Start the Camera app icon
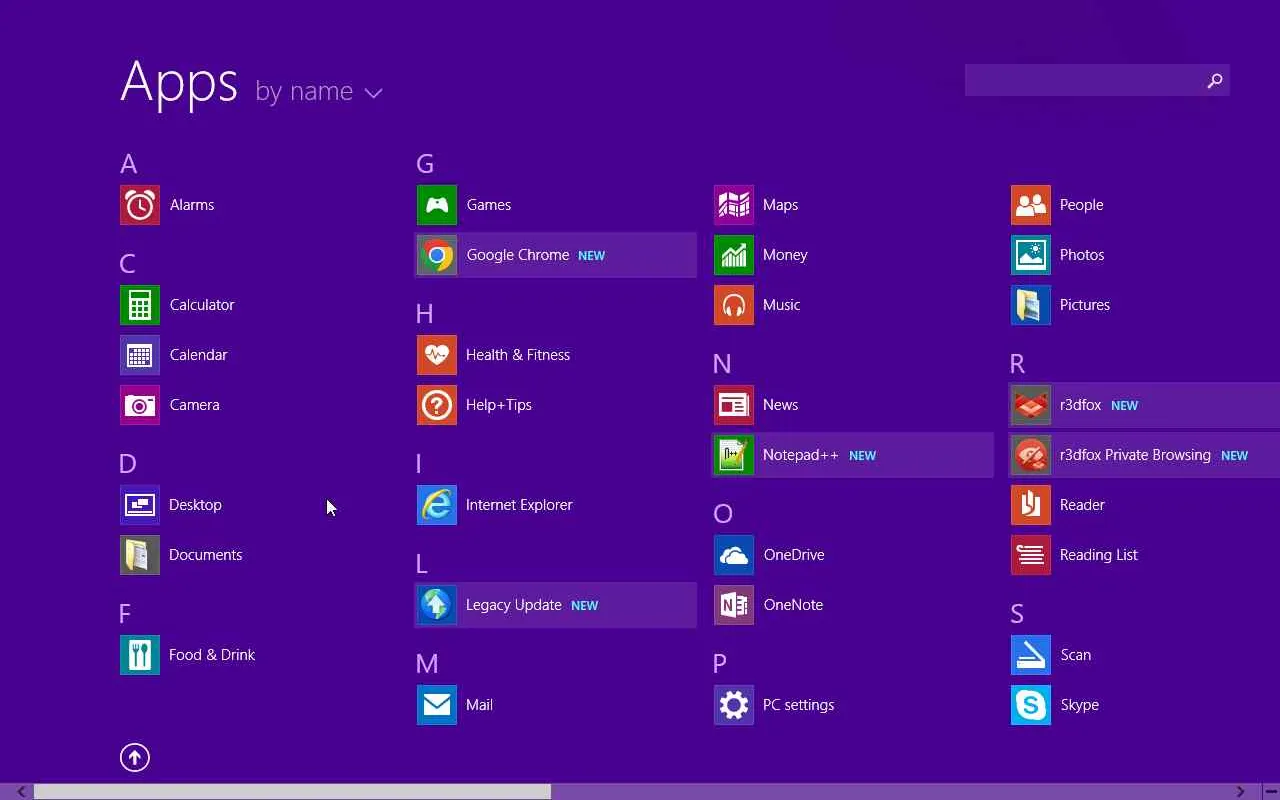Viewport: 1280px width, 800px height. [x=140, y=405]
